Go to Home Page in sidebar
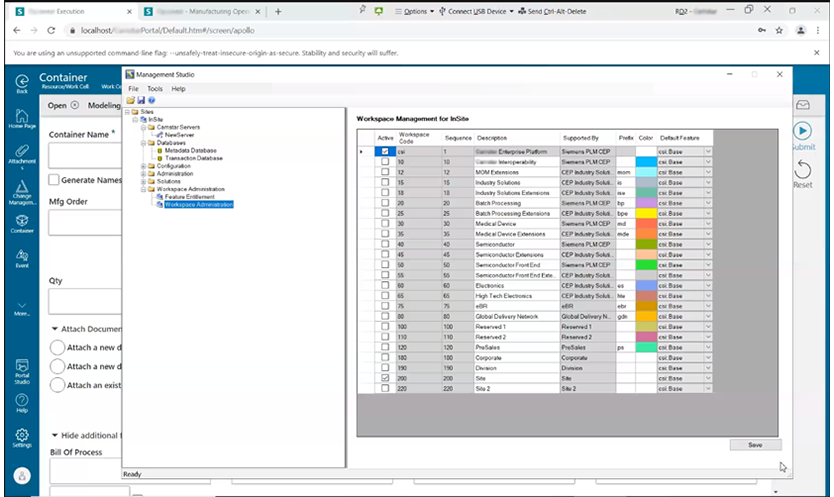 (21, 117)
